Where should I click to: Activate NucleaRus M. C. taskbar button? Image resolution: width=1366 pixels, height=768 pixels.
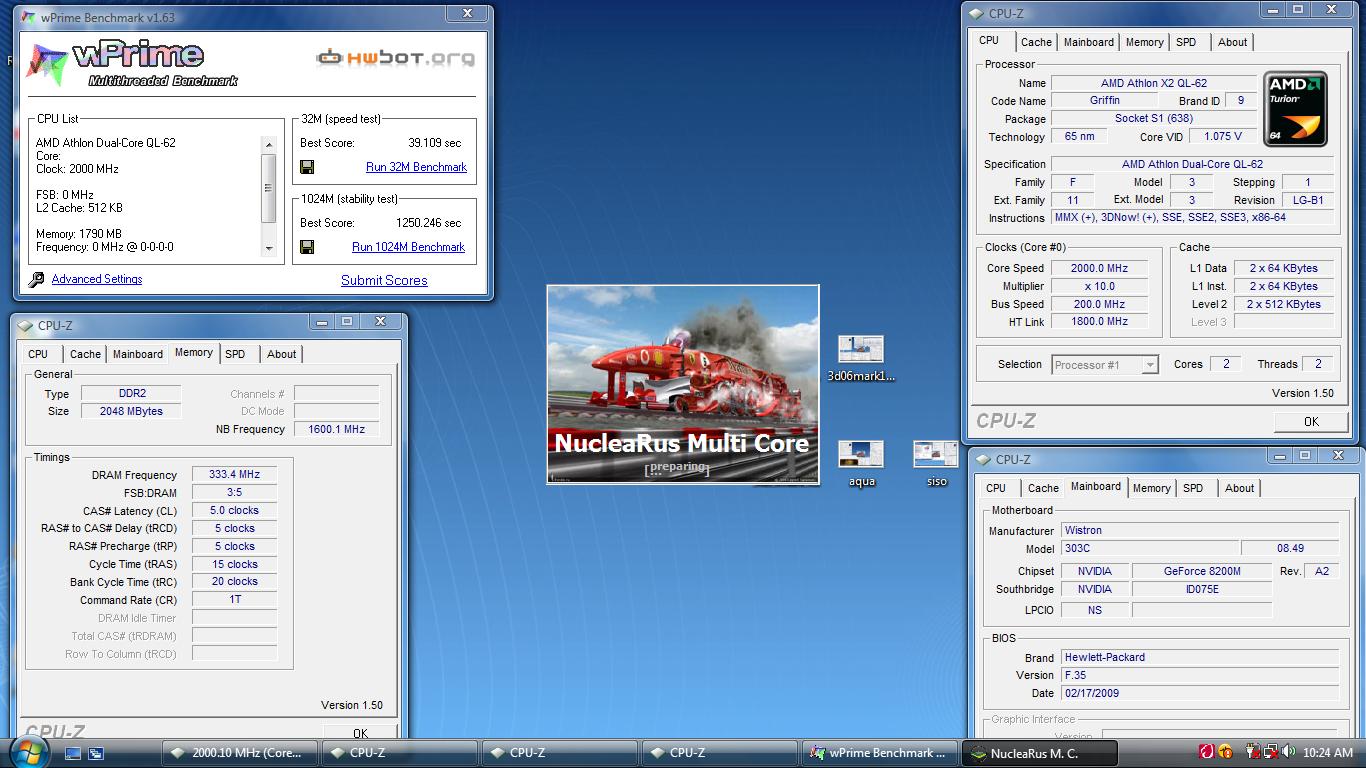point(1039,753)
